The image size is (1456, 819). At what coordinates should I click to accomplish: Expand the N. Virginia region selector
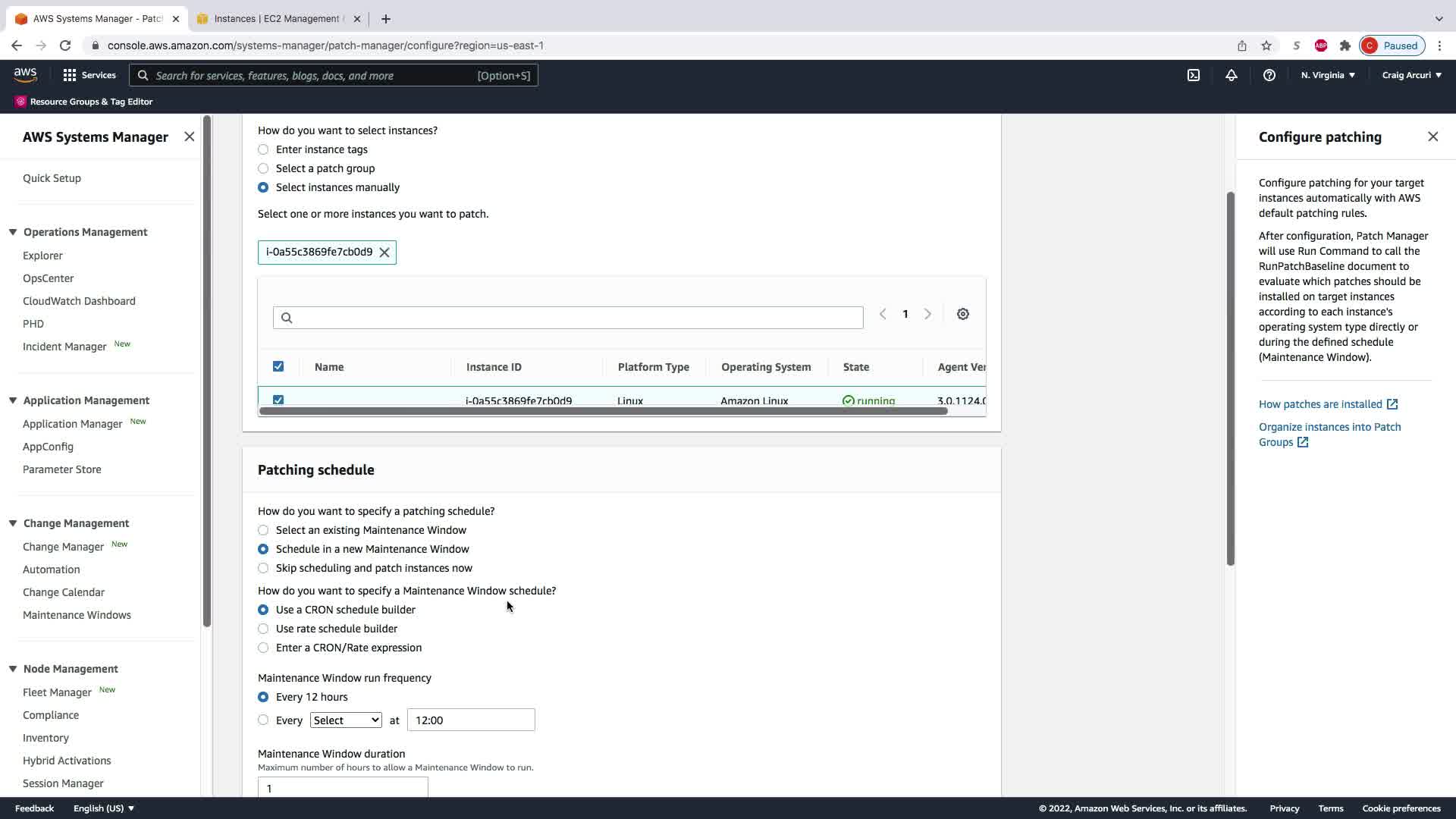[1328, 75]
